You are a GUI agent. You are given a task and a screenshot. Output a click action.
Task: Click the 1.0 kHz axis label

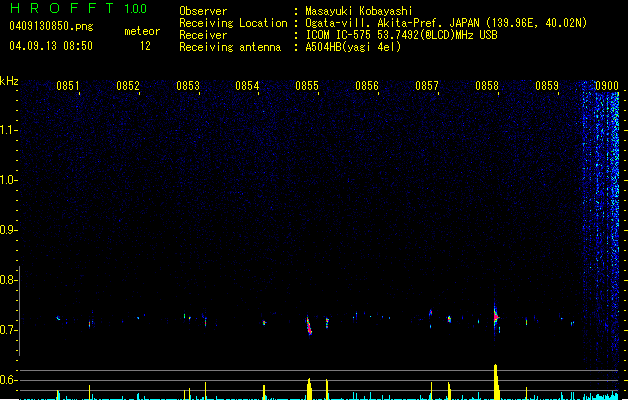coord(9,180)
